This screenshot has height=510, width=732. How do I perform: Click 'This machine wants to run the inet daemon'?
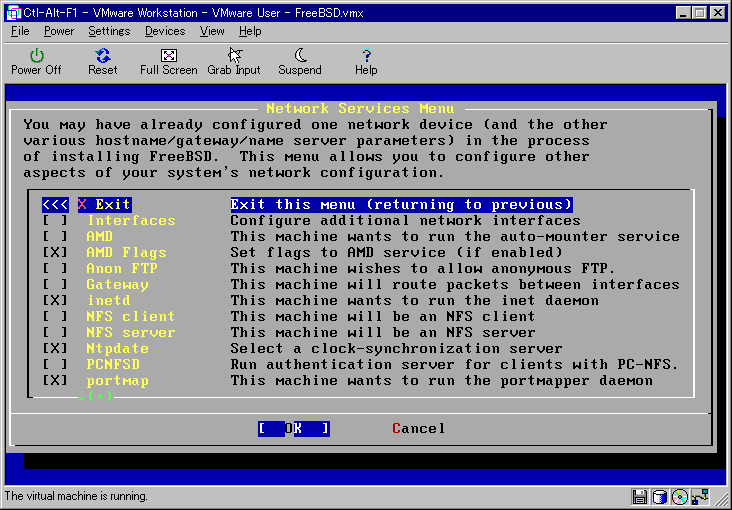pos(414,300)
